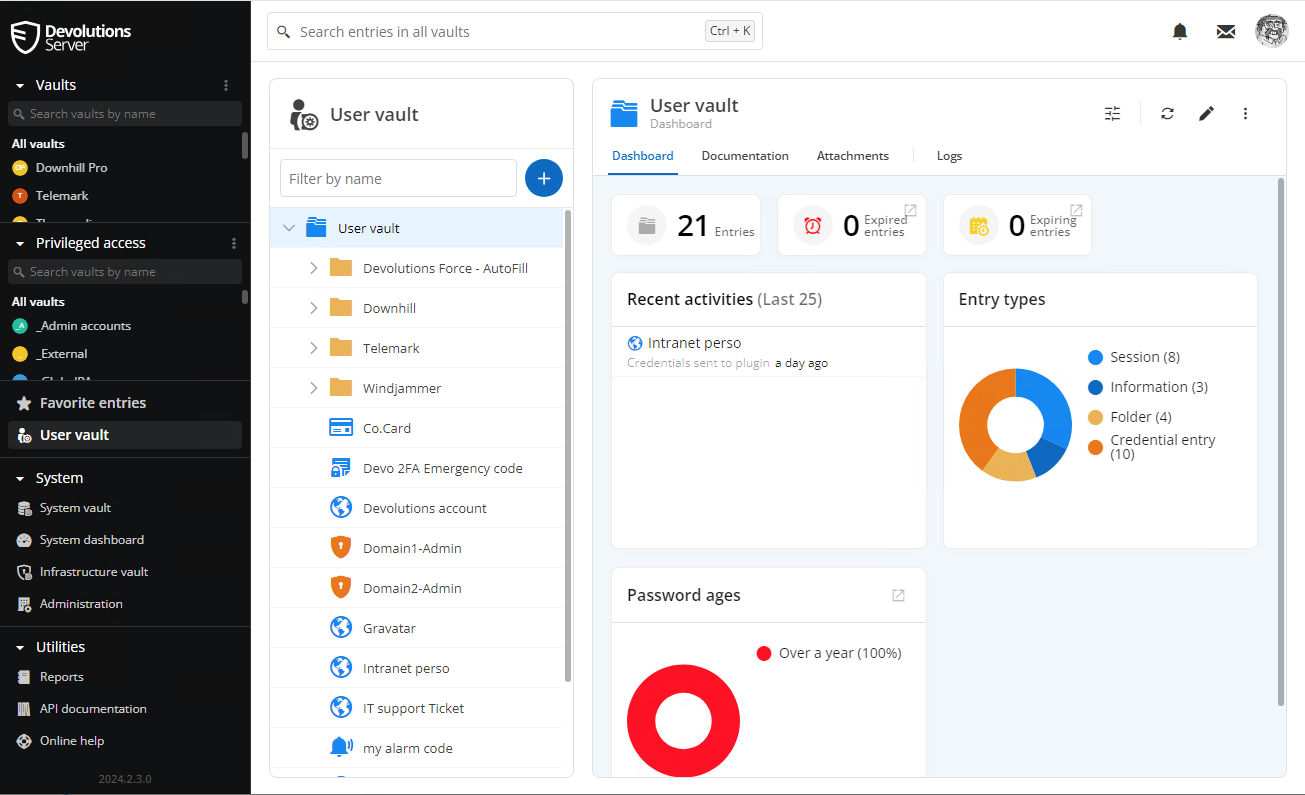Switch to the Logs tab
Screen dimensions: 1305x795
949,156
